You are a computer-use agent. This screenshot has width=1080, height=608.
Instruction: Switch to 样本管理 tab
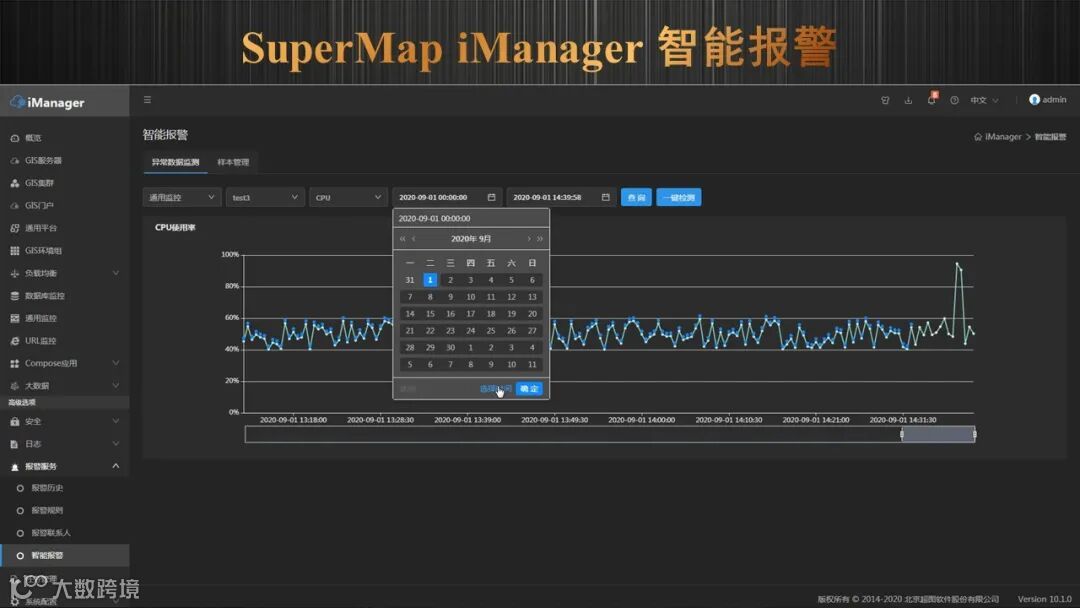(233, 163)
